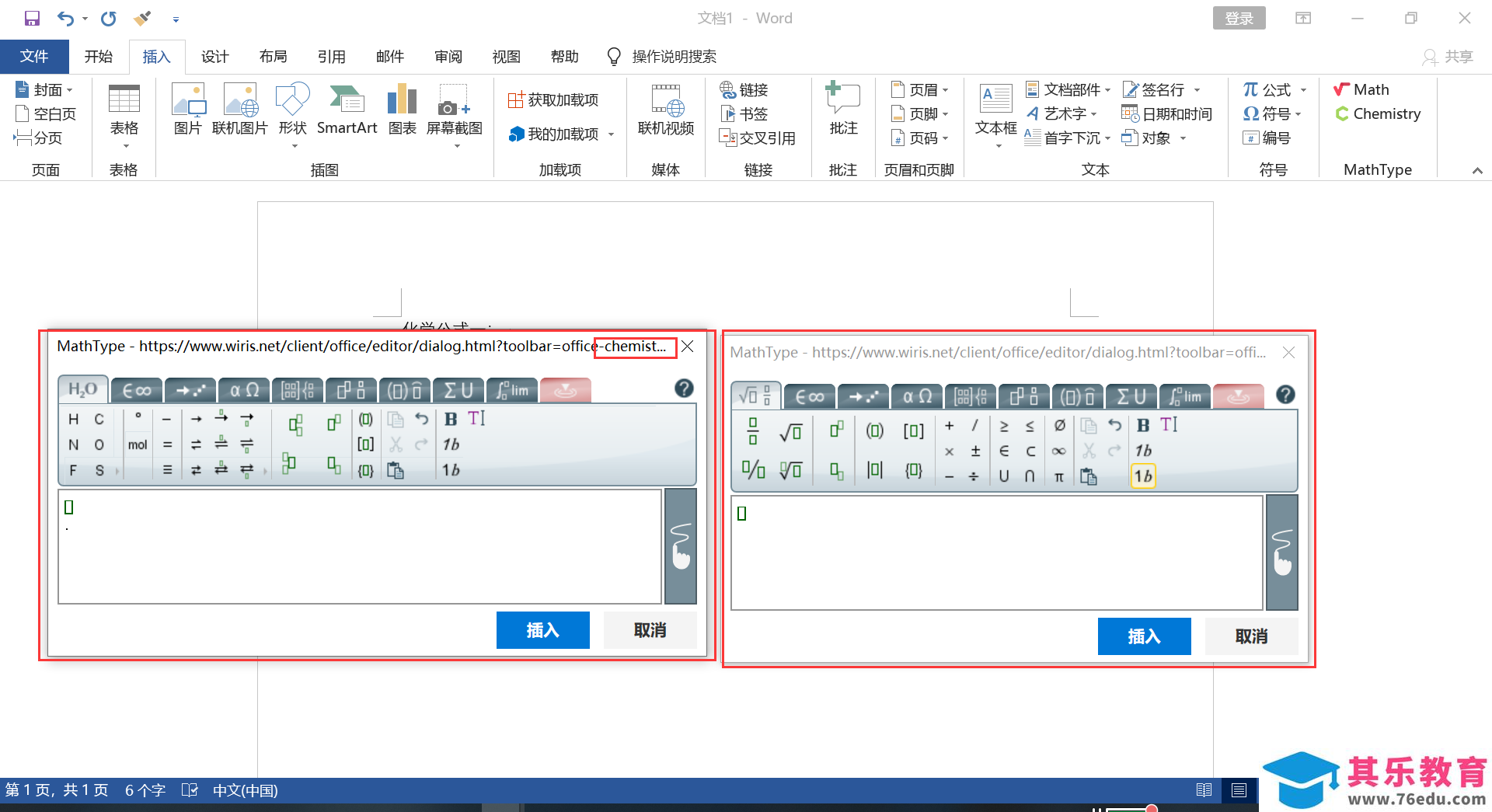Open the 形状 shapes gallery
Viewport: 1492px width, 812px height.
point(293,115)
